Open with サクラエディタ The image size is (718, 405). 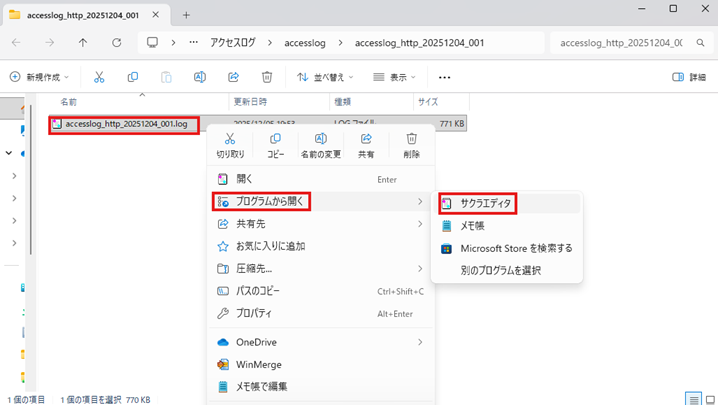[x=507, y=203]
